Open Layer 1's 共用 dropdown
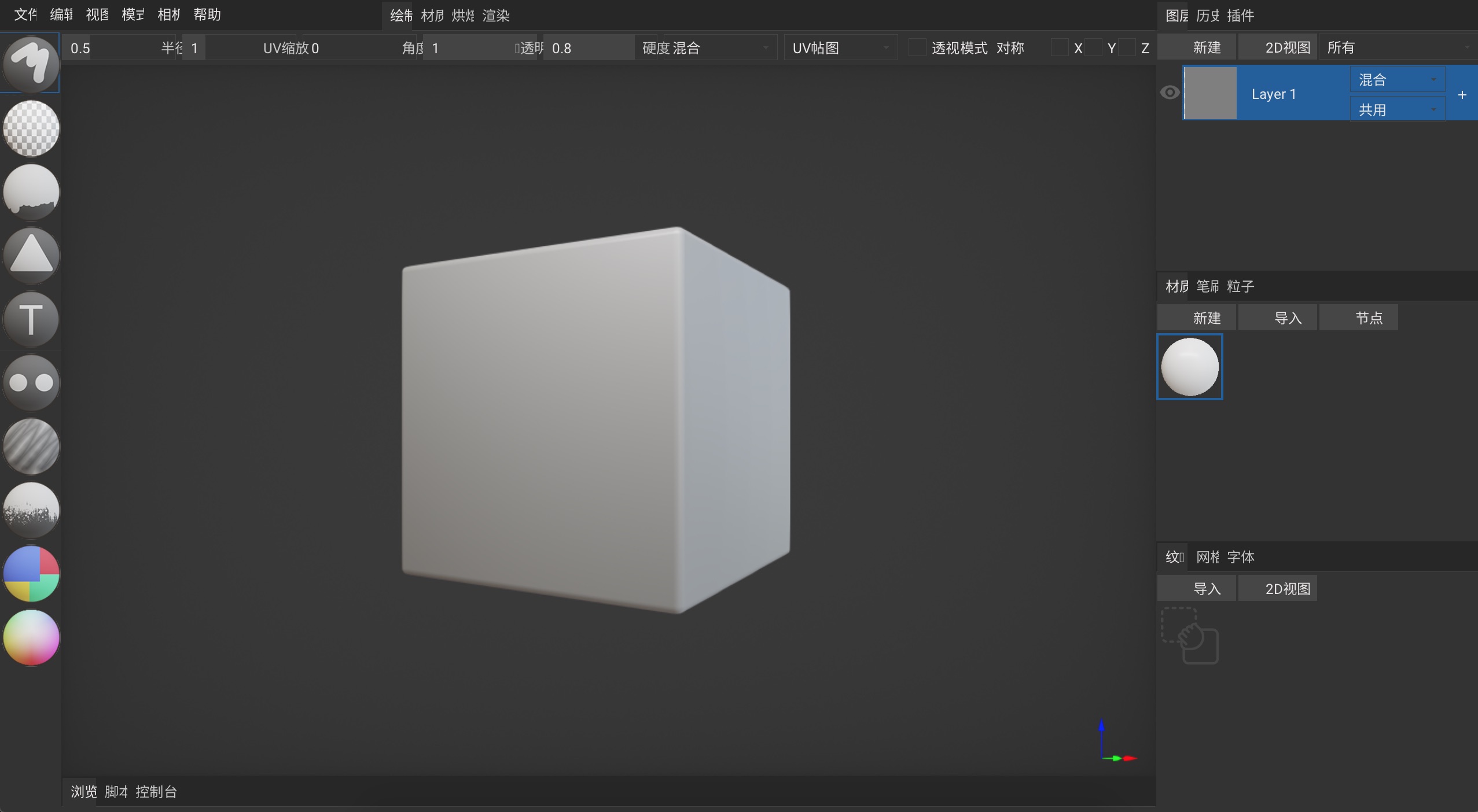Screen dimensions: 1478x812 tap(1397, 109)
